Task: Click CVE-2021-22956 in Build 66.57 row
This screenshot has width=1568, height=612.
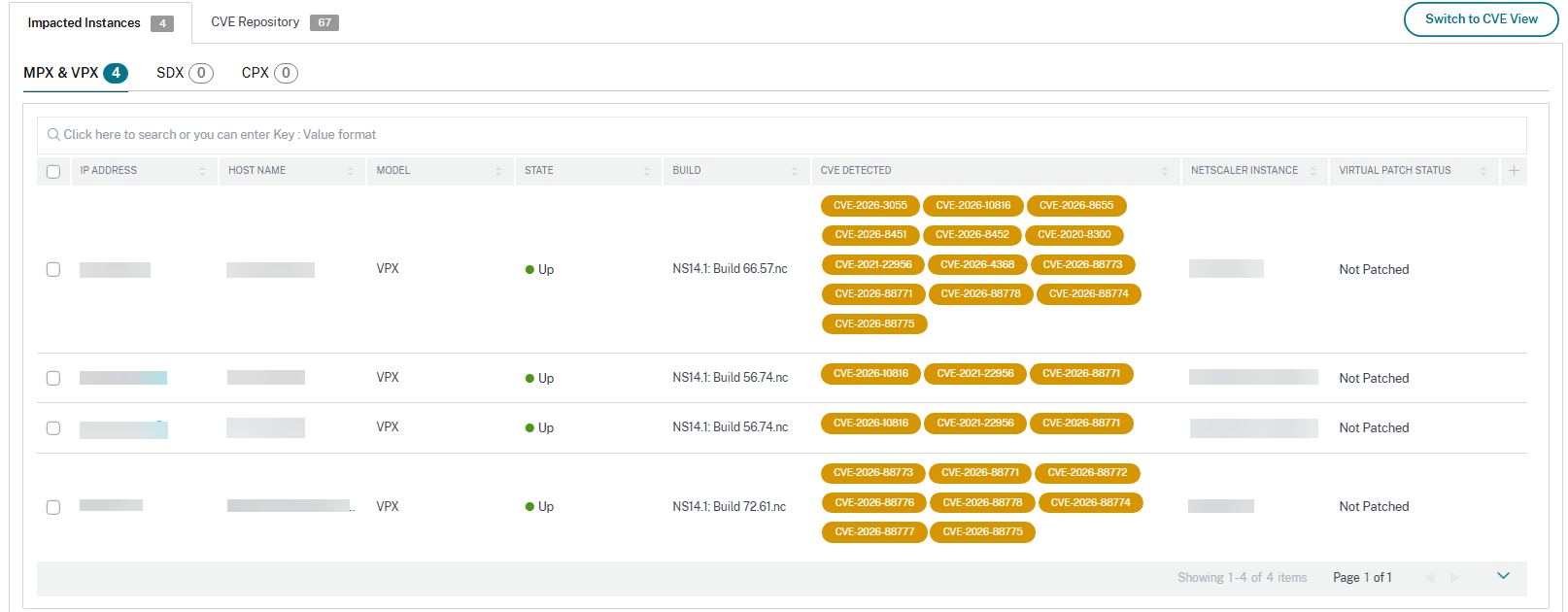Action: tap(873, 265)
